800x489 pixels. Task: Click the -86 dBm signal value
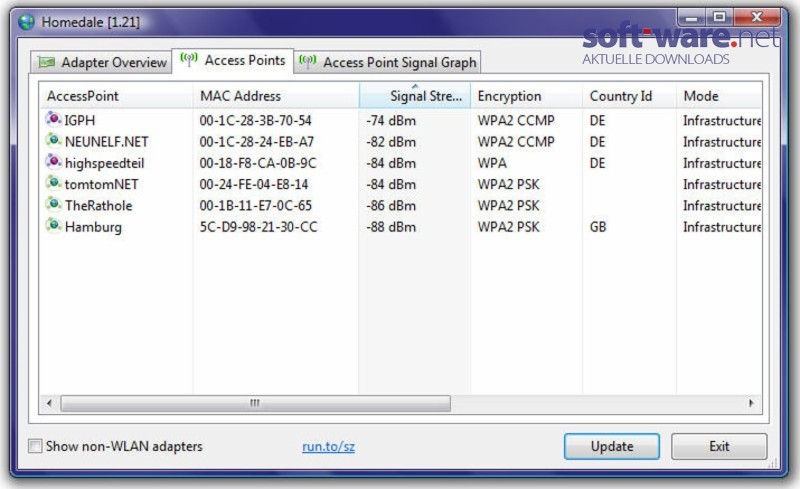391,205
